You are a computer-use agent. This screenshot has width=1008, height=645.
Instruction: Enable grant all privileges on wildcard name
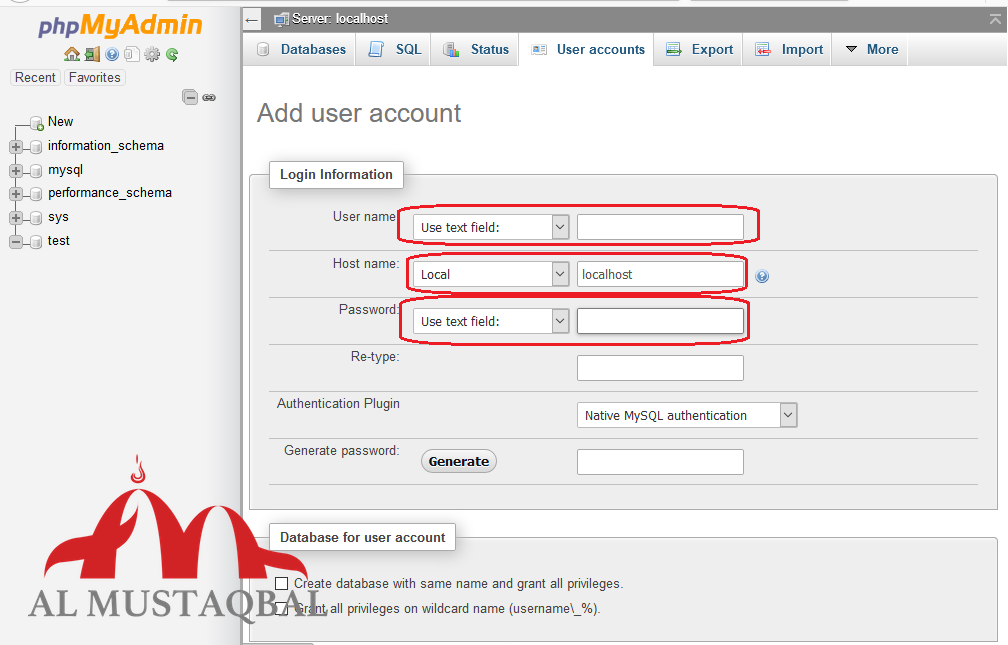click(x=281, y=608)
